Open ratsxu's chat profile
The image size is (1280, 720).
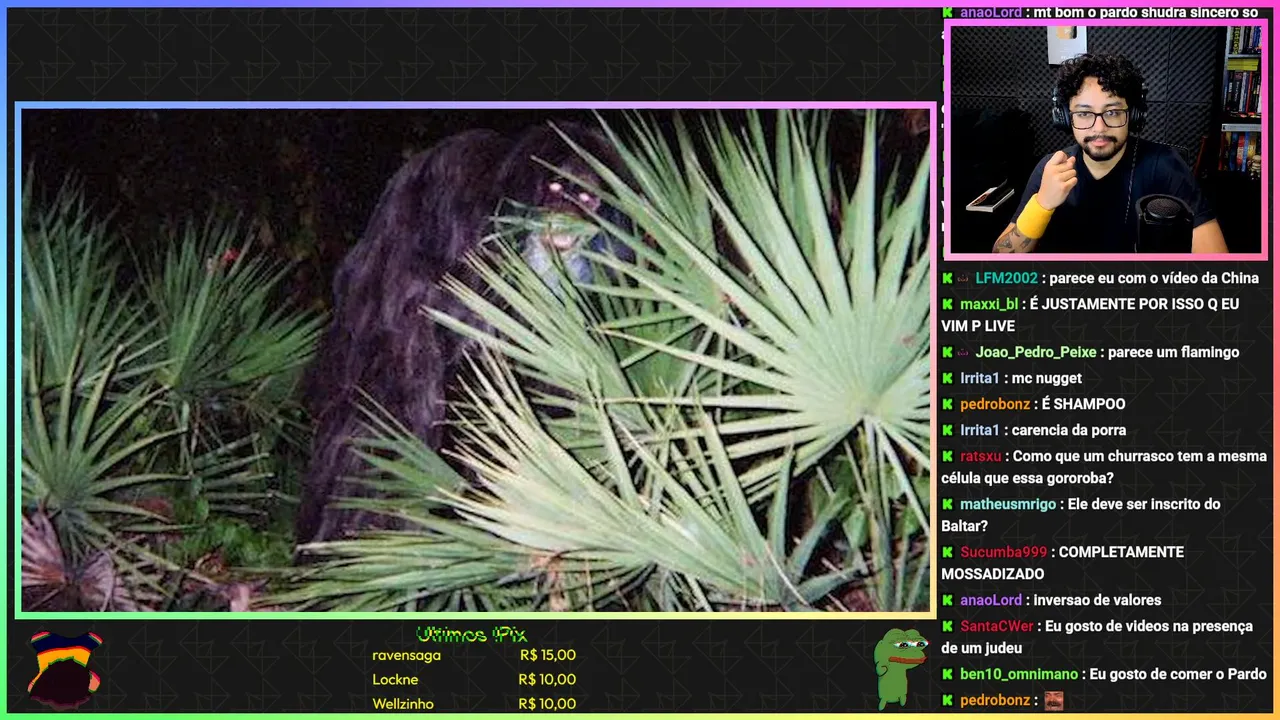click(981, 456)
